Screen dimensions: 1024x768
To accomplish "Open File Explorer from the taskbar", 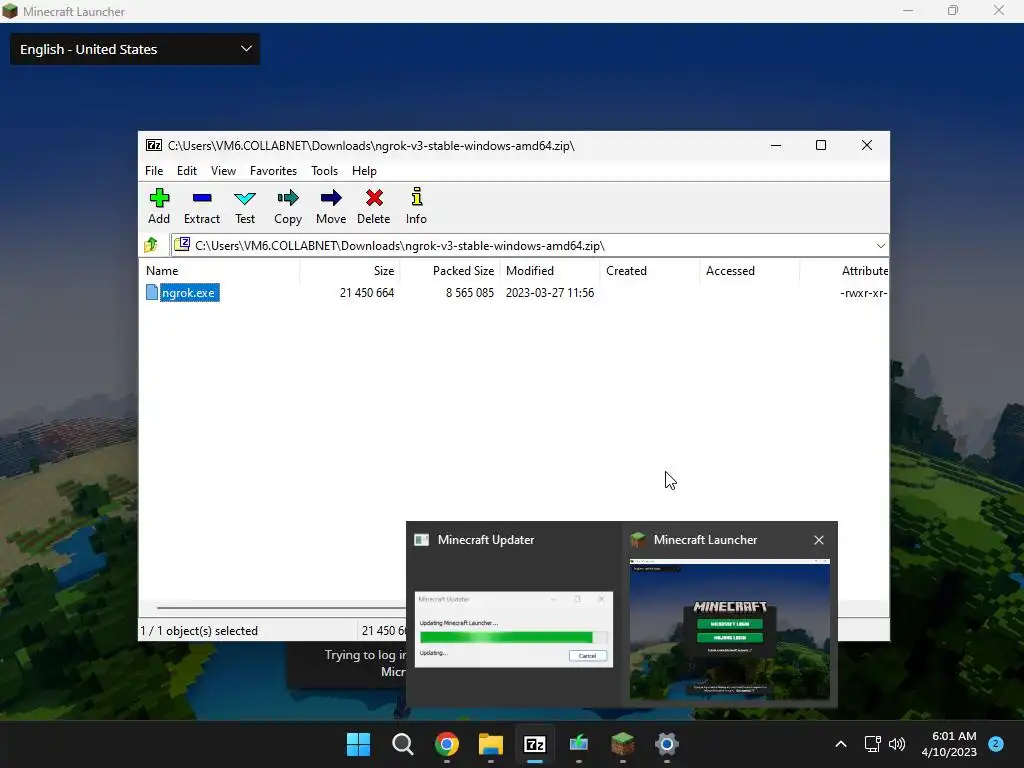I will click(x=490, y=744).
